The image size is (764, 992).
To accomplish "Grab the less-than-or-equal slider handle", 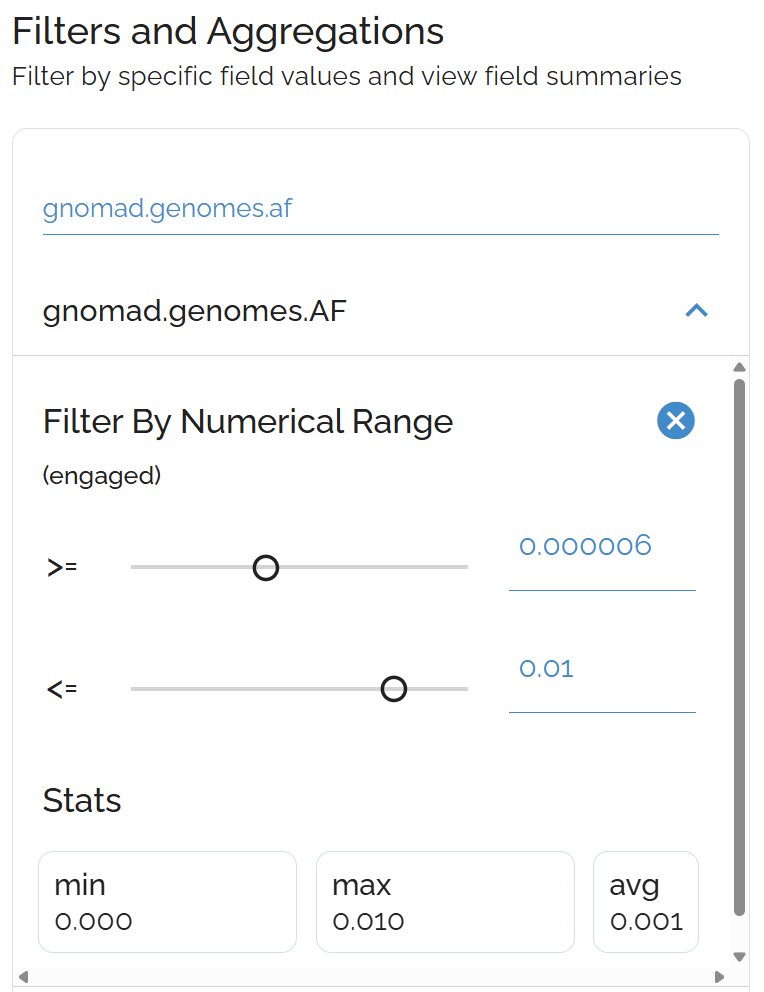I will pos(394,689).
